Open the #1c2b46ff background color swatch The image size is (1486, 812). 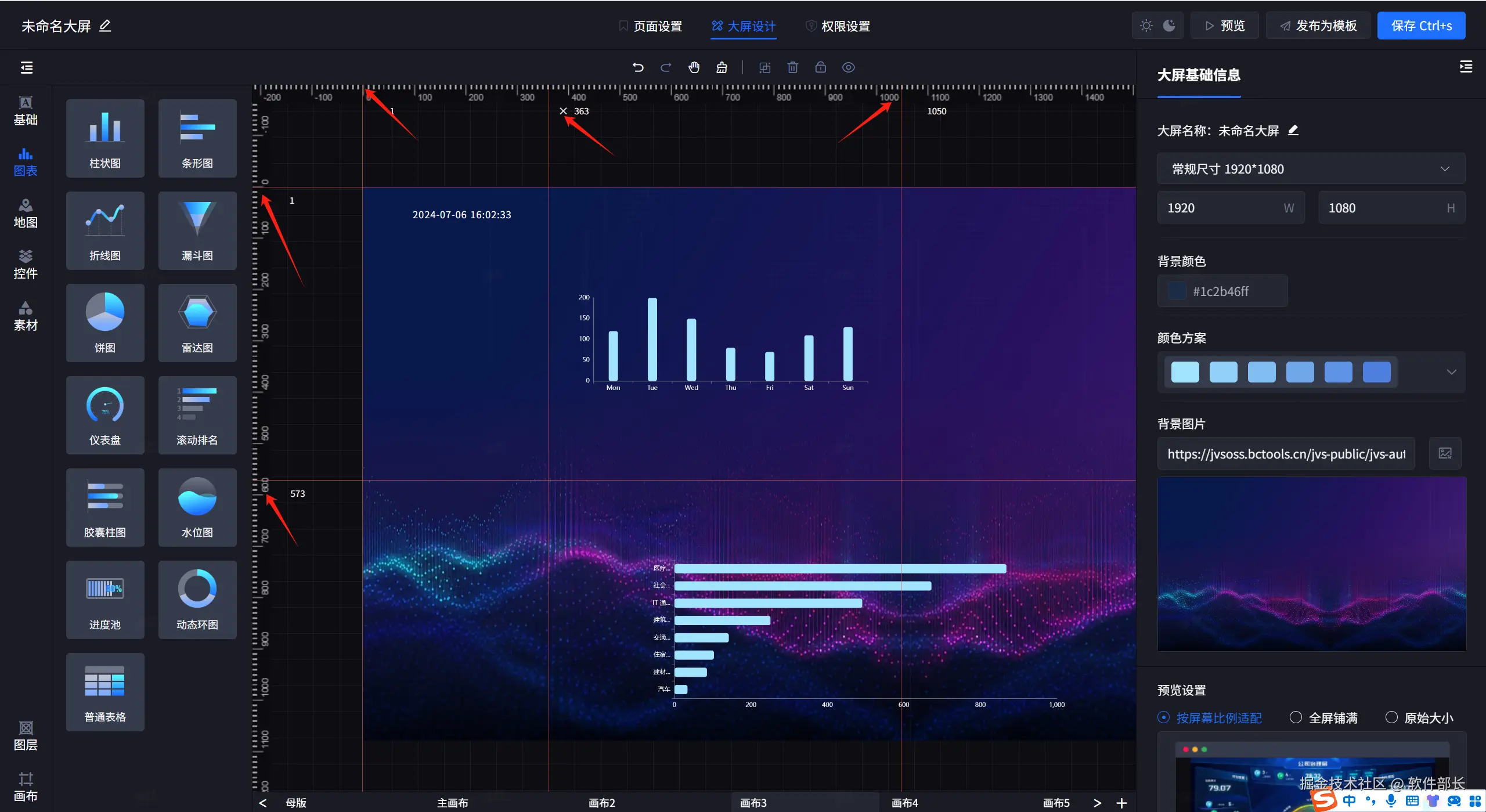tap(1177, 291)
